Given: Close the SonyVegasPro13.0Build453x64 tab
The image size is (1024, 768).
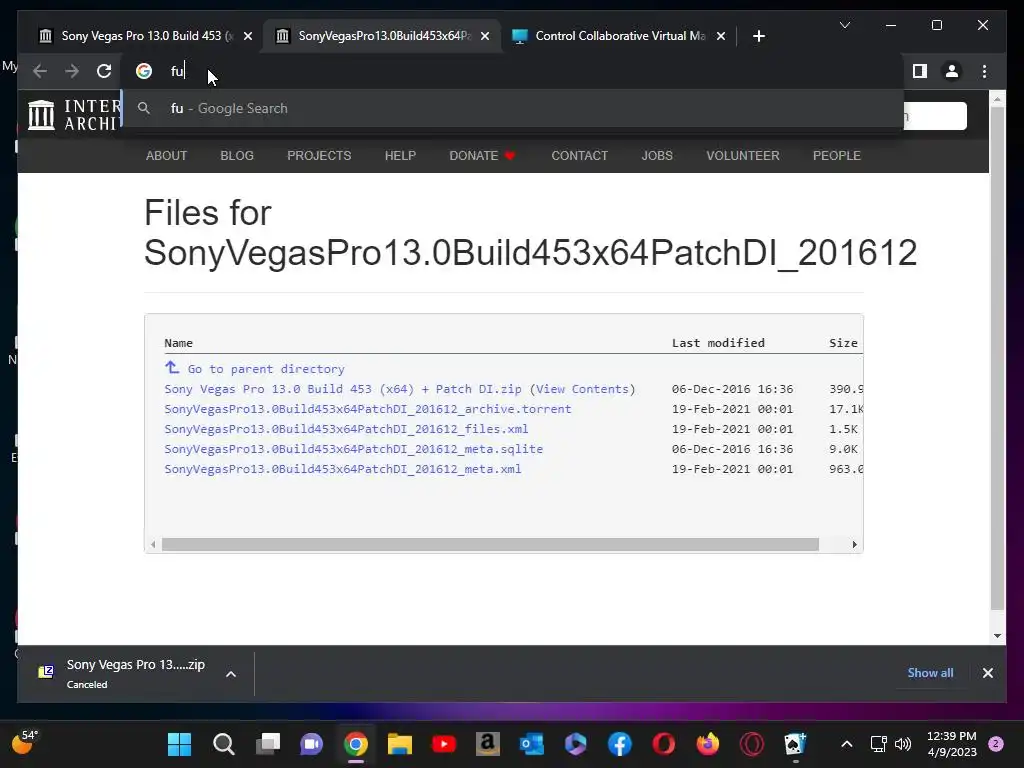Looking at the screenshot, I should pos(485,36).
